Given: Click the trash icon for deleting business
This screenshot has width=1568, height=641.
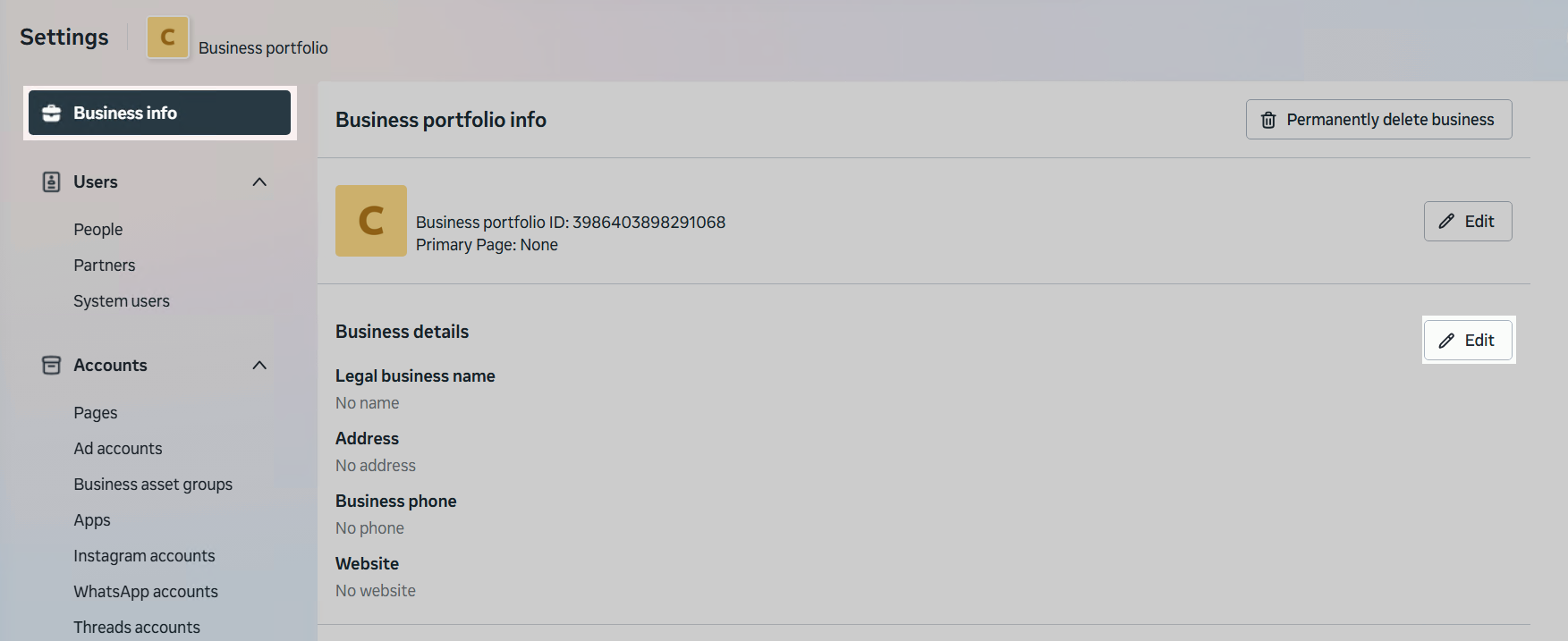Looking at the screenshot, I should 1268,120.
